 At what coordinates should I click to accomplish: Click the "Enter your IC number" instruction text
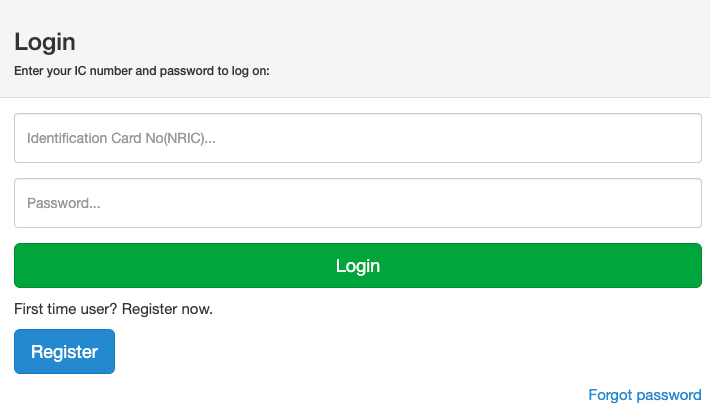(142, 72)
